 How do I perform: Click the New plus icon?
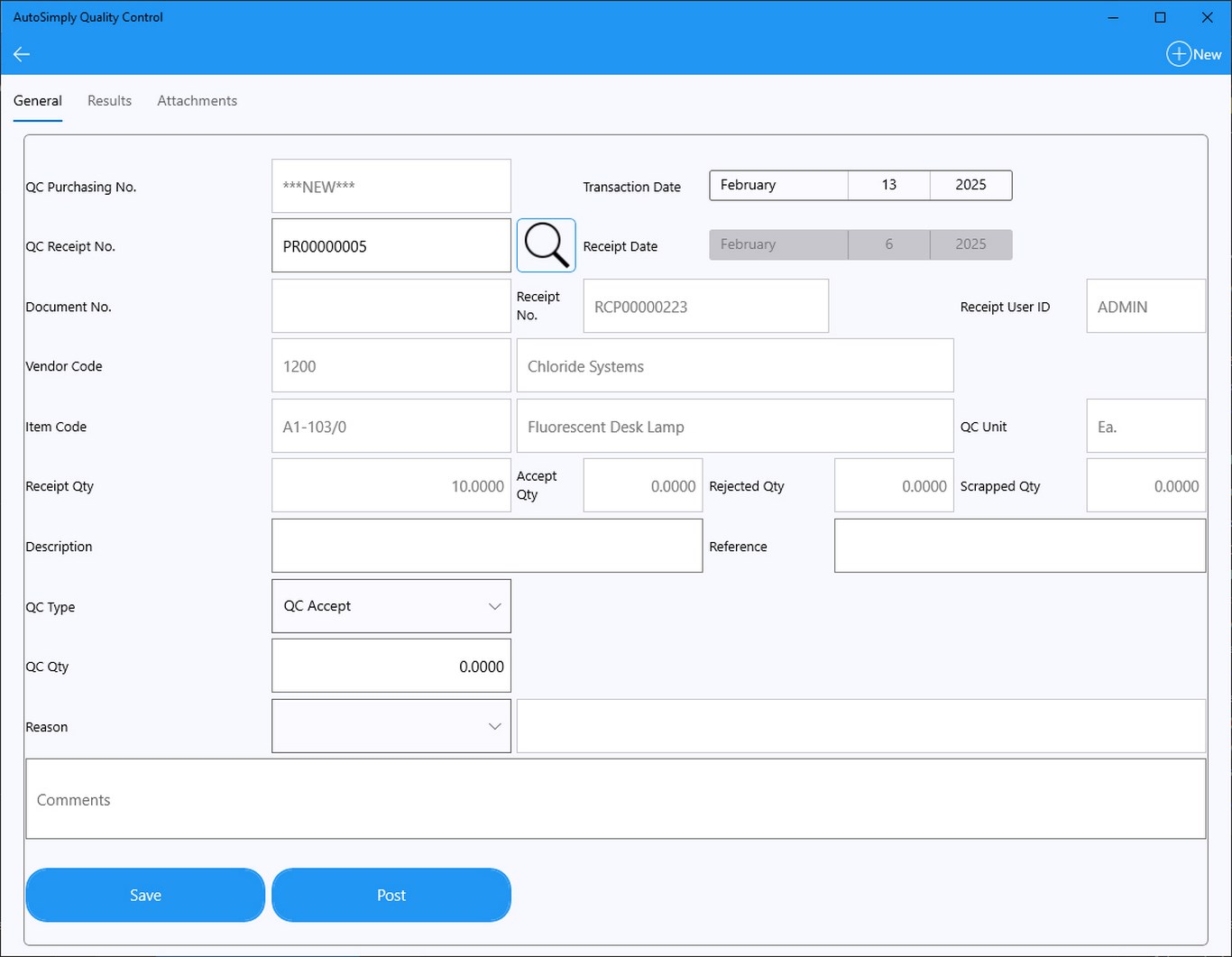click(x=1178, y=54)
